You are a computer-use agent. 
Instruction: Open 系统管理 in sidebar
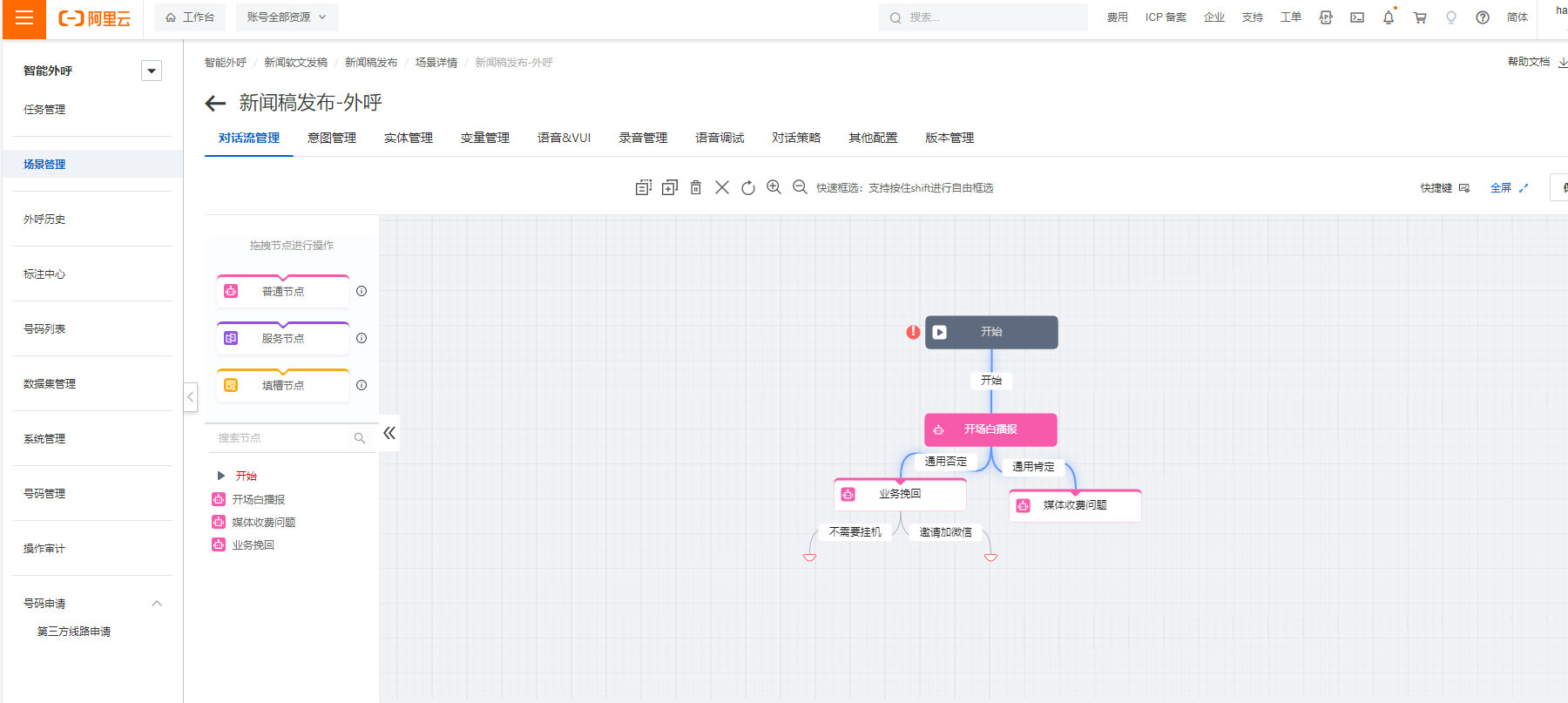[x=44, y=439]
